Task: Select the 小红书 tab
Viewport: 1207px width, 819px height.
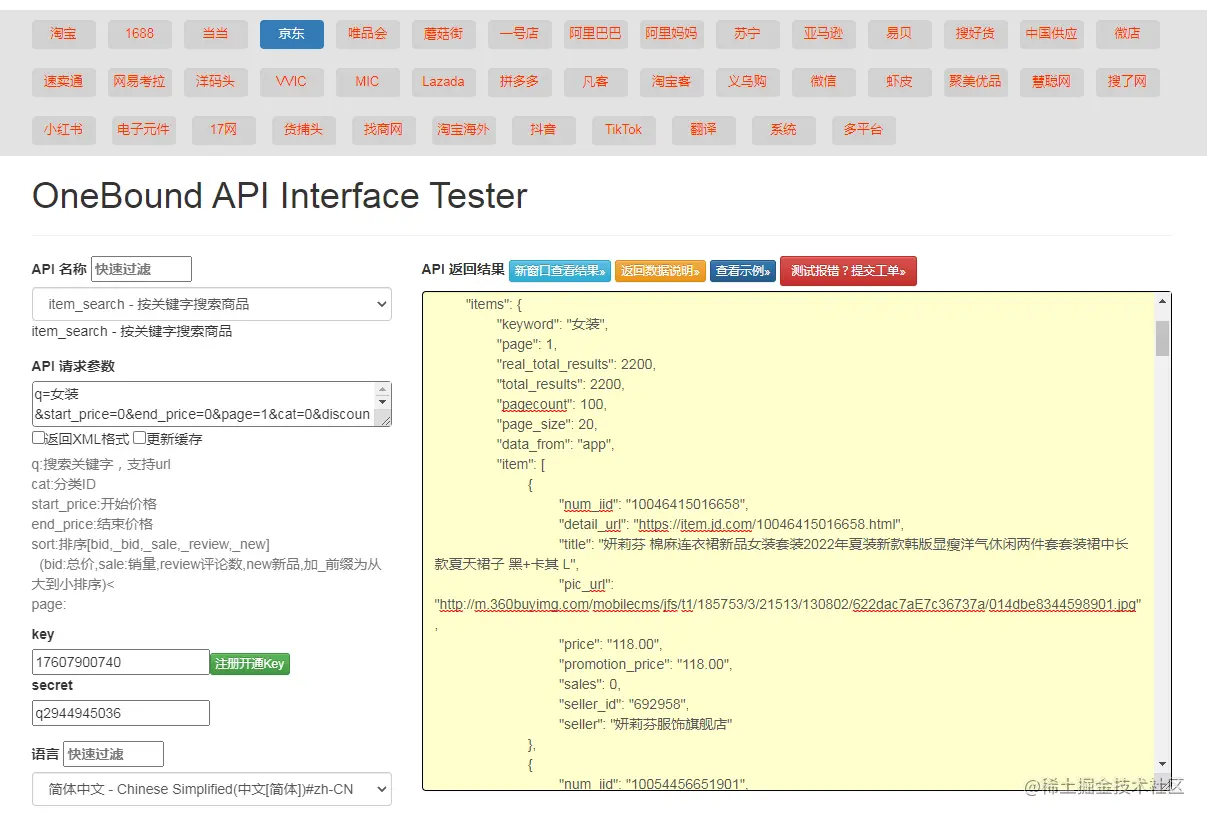Action: pos(63,130)
